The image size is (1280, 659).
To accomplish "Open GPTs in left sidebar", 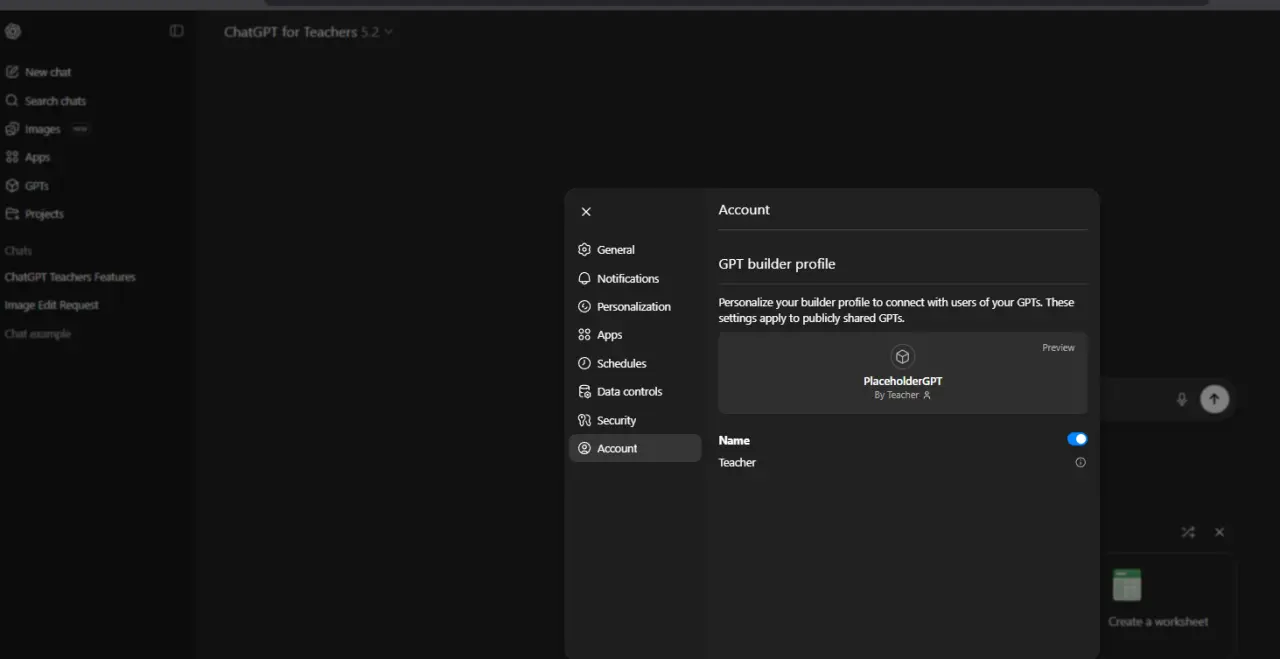I will [x=27, y=186].
